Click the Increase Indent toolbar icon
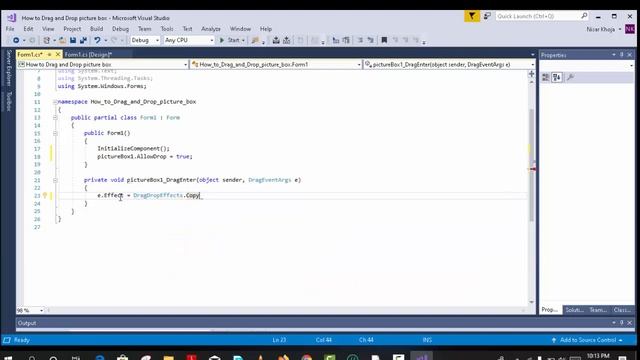Image resolution: width=640 pixels, height=360 pixels. pos(346,40)
